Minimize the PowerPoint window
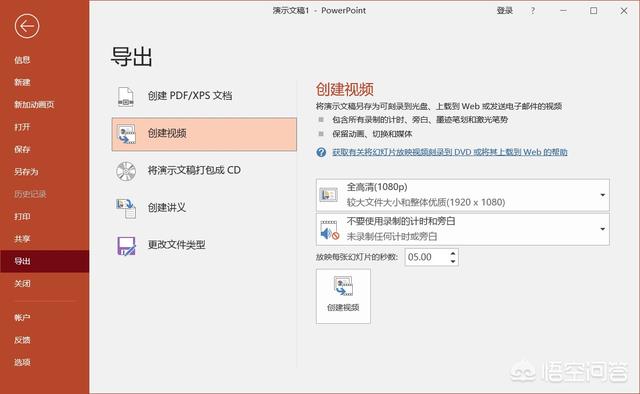Screen dimensions: 640x394 [x=563, y=11]
